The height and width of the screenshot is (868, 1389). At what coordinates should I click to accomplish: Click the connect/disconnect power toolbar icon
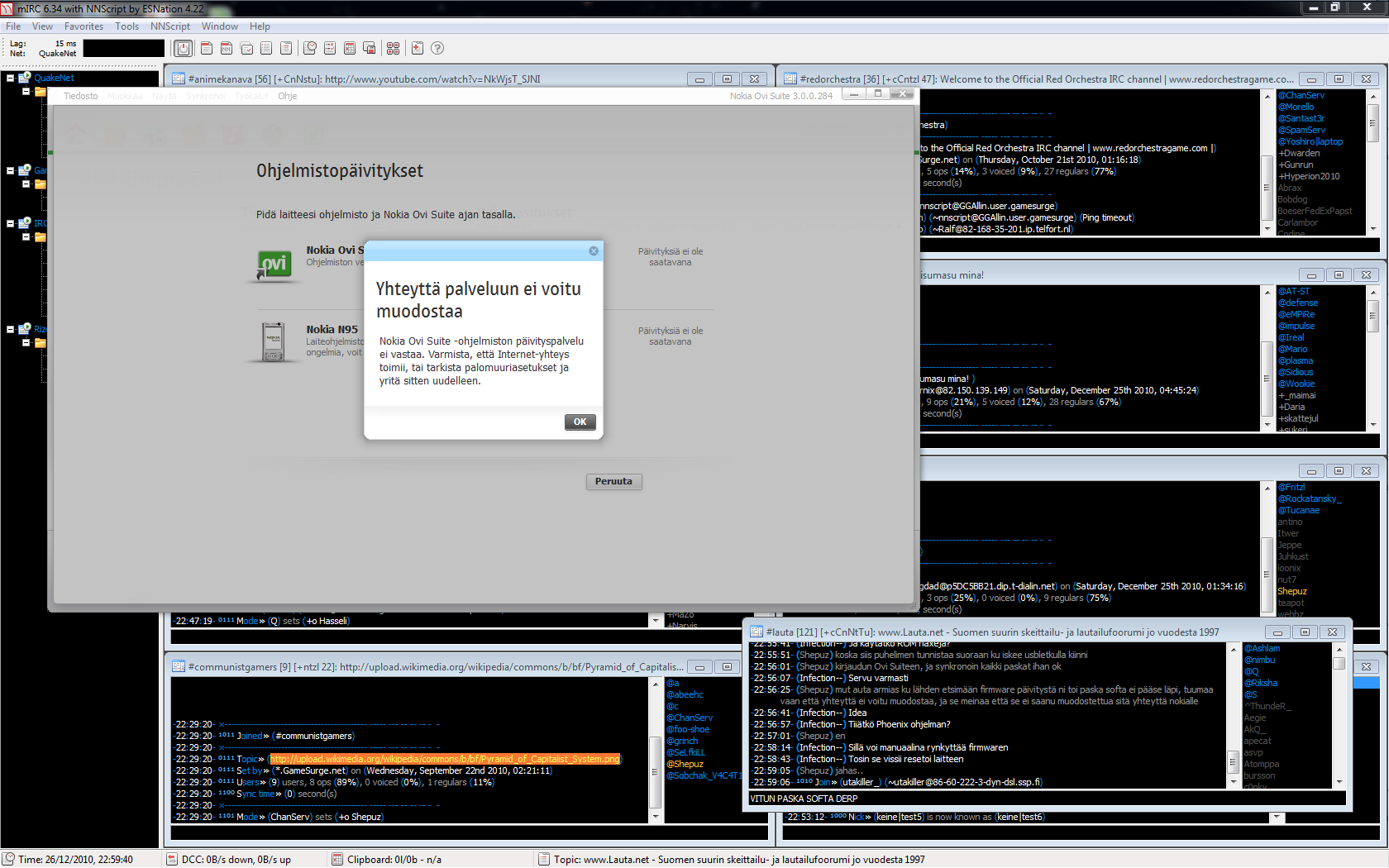click(x=184, y=48)
